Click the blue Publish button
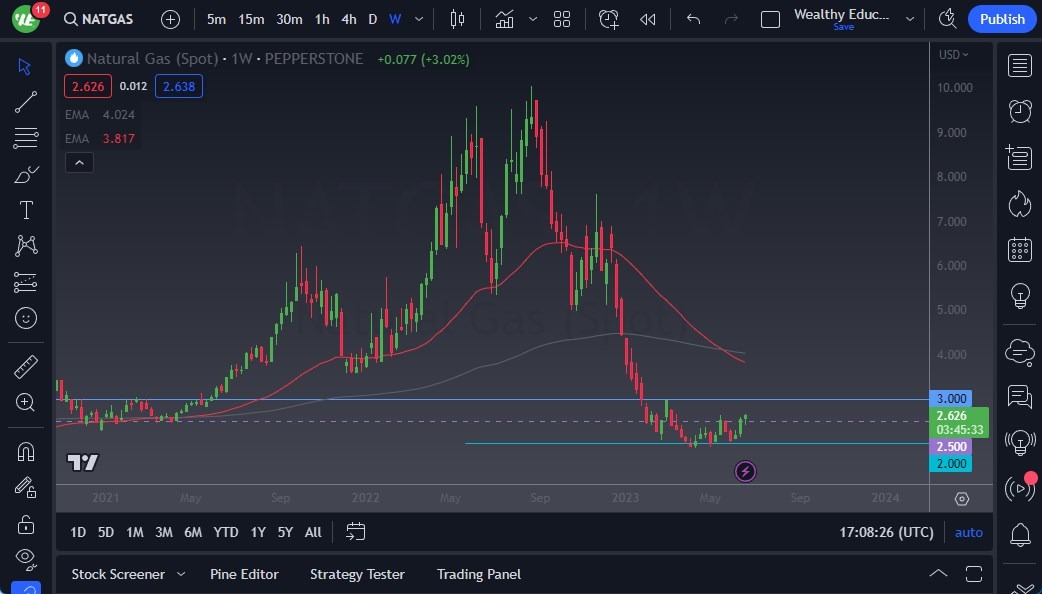Viewport: 1042px width, 594px height. (1001, 19)
